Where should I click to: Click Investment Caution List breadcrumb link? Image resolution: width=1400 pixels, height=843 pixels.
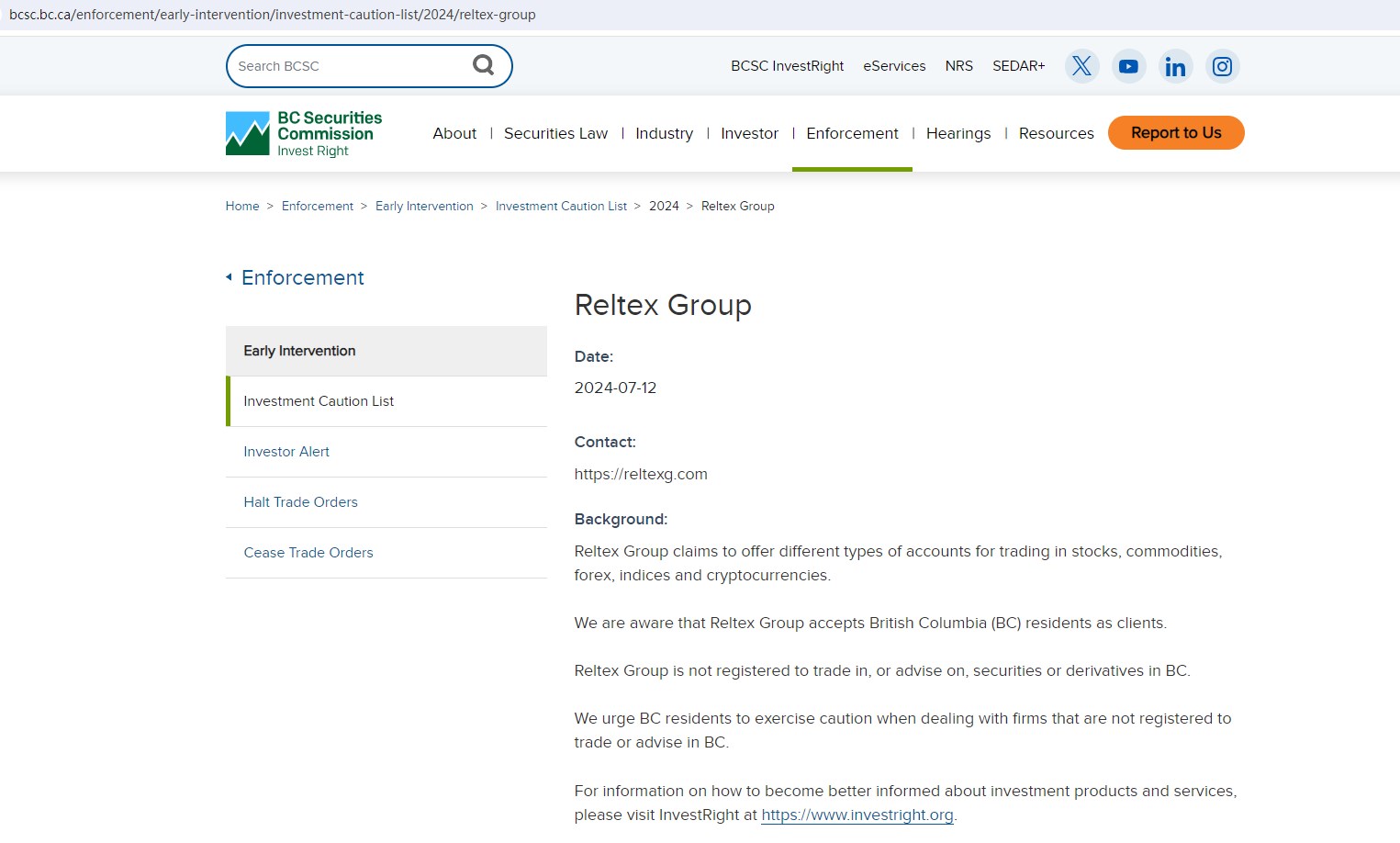coord(561,206)
